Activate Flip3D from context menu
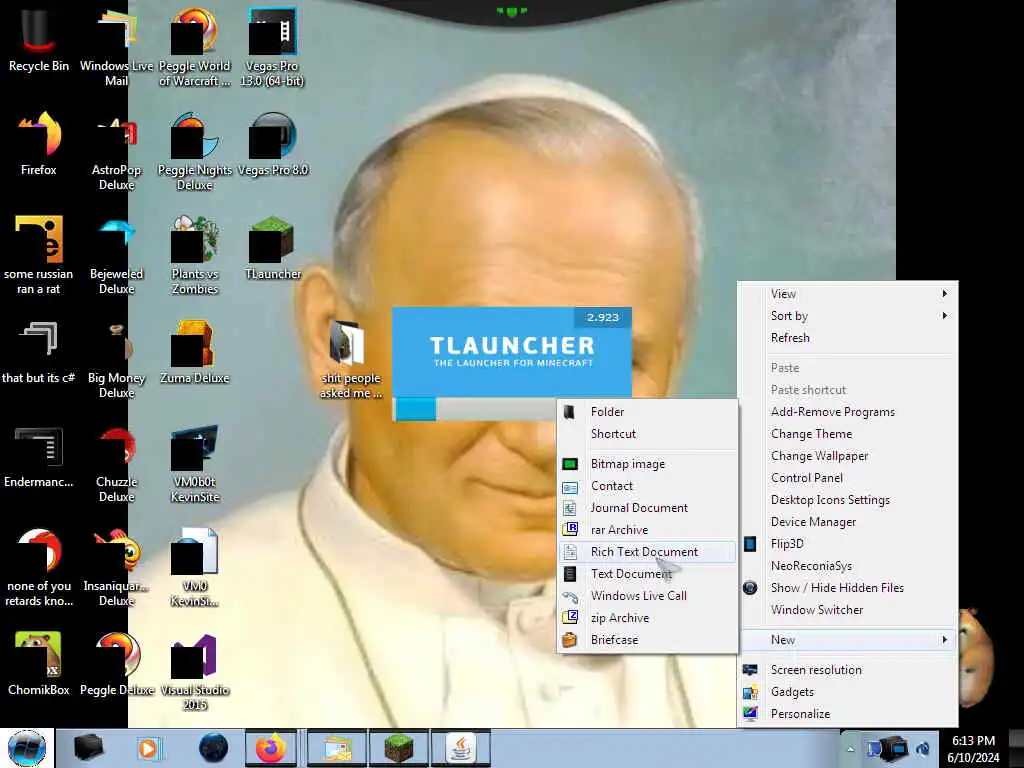The height and width of the screenshot is (768, 1024). click(849, 544)
